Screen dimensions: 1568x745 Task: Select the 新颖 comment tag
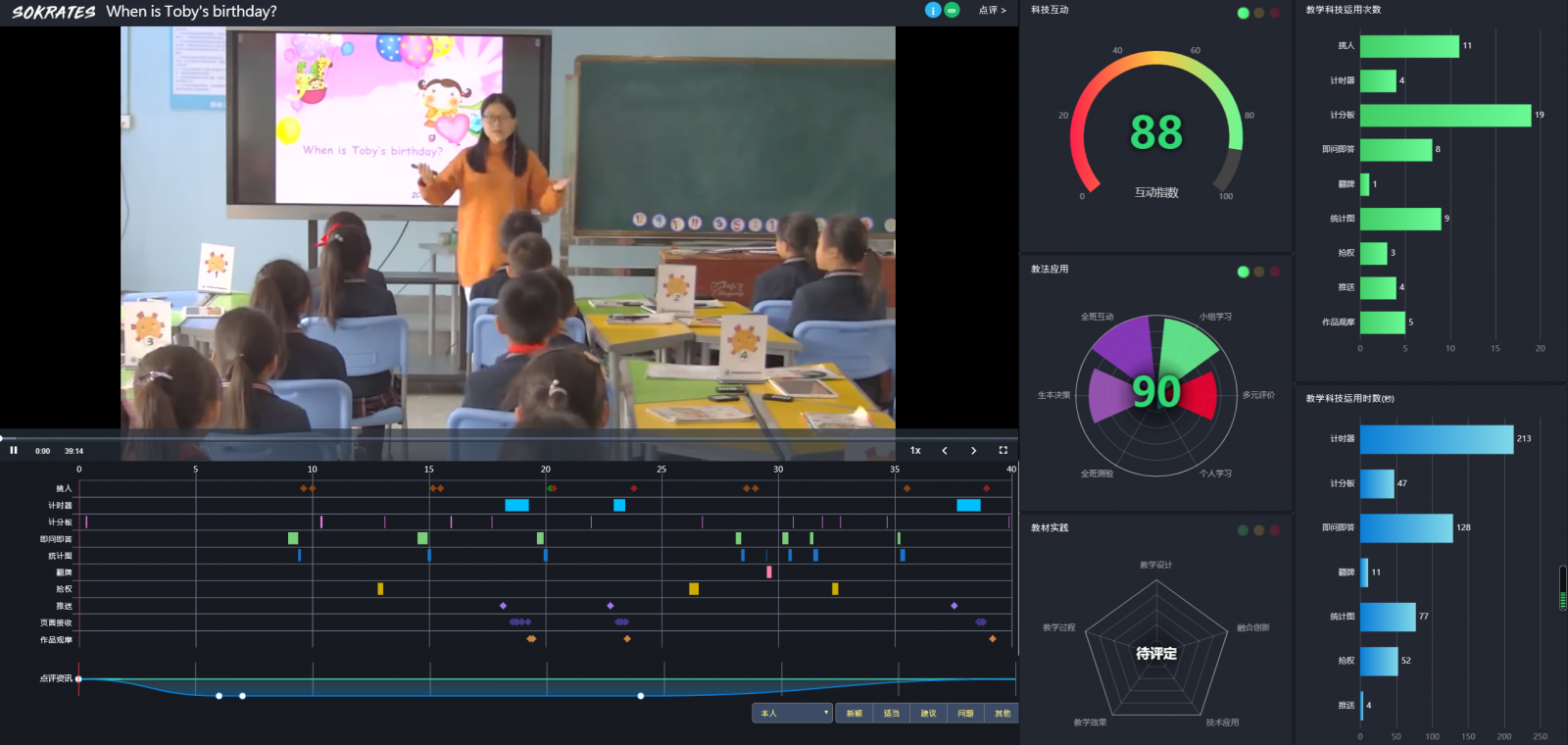[855, 714]
